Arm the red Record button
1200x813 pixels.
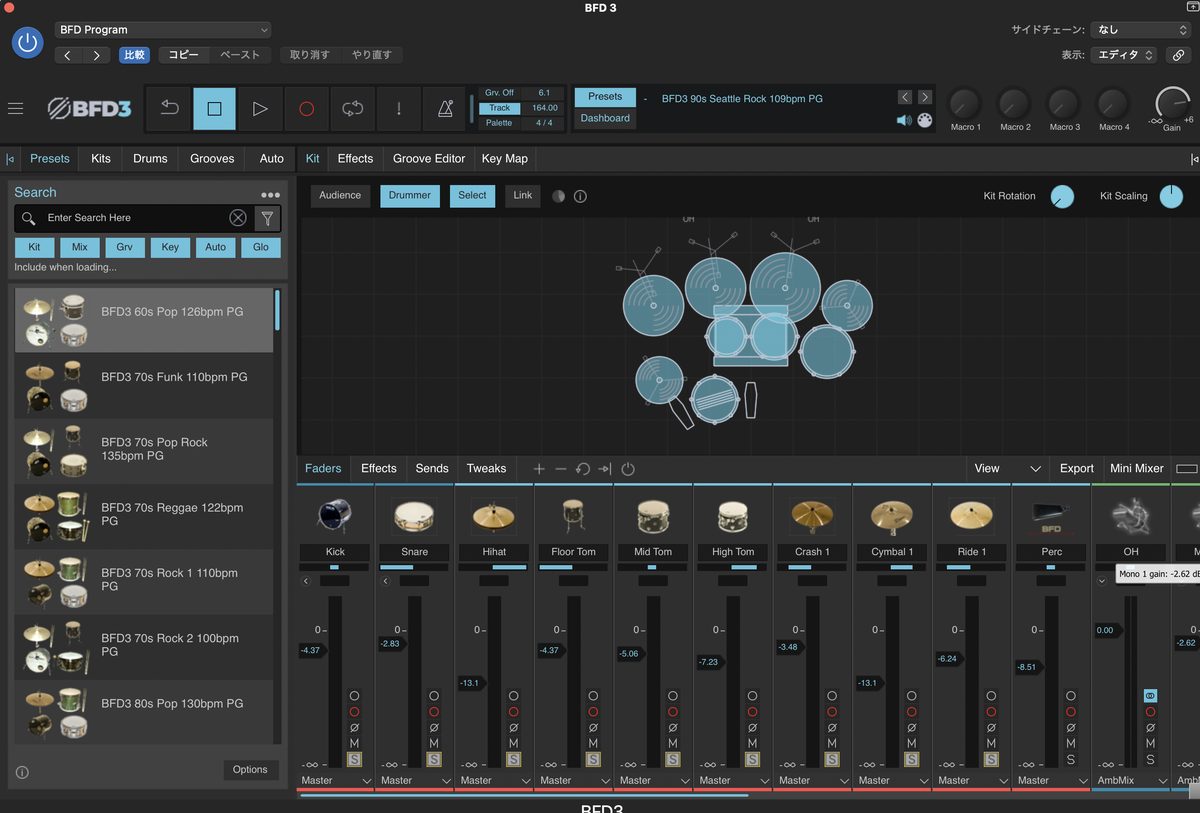[x=306, y=108]
